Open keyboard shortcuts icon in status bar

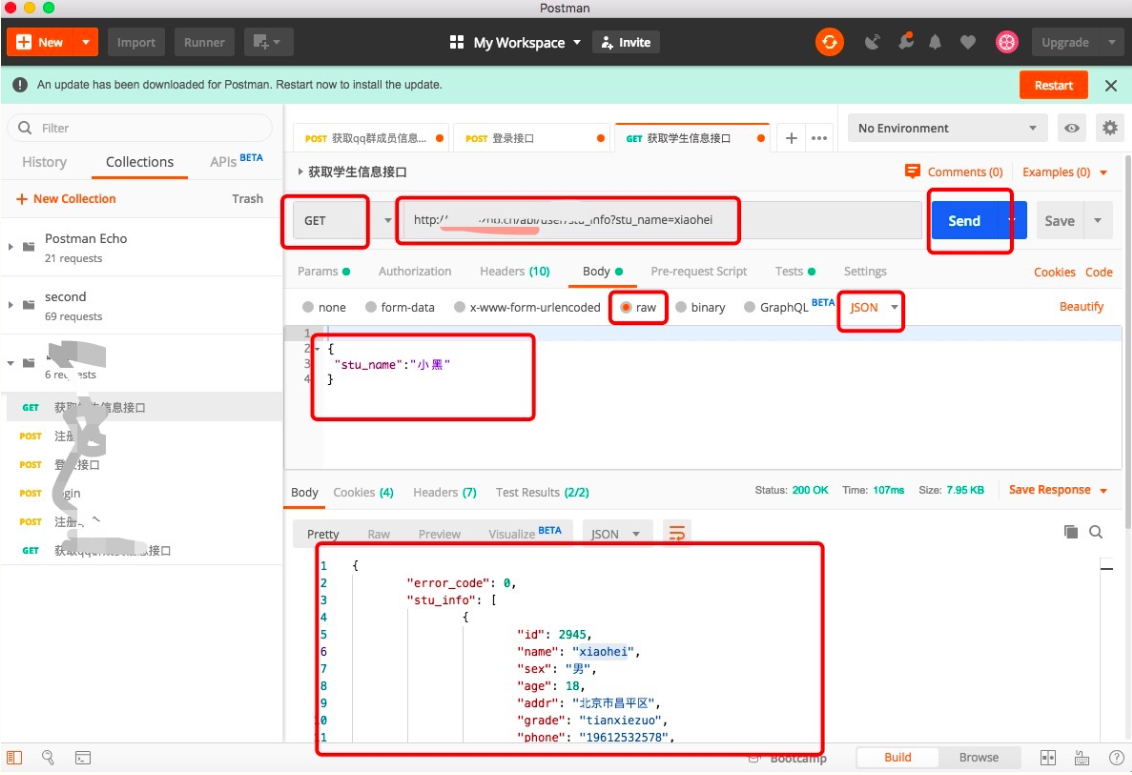[1081, 758]
